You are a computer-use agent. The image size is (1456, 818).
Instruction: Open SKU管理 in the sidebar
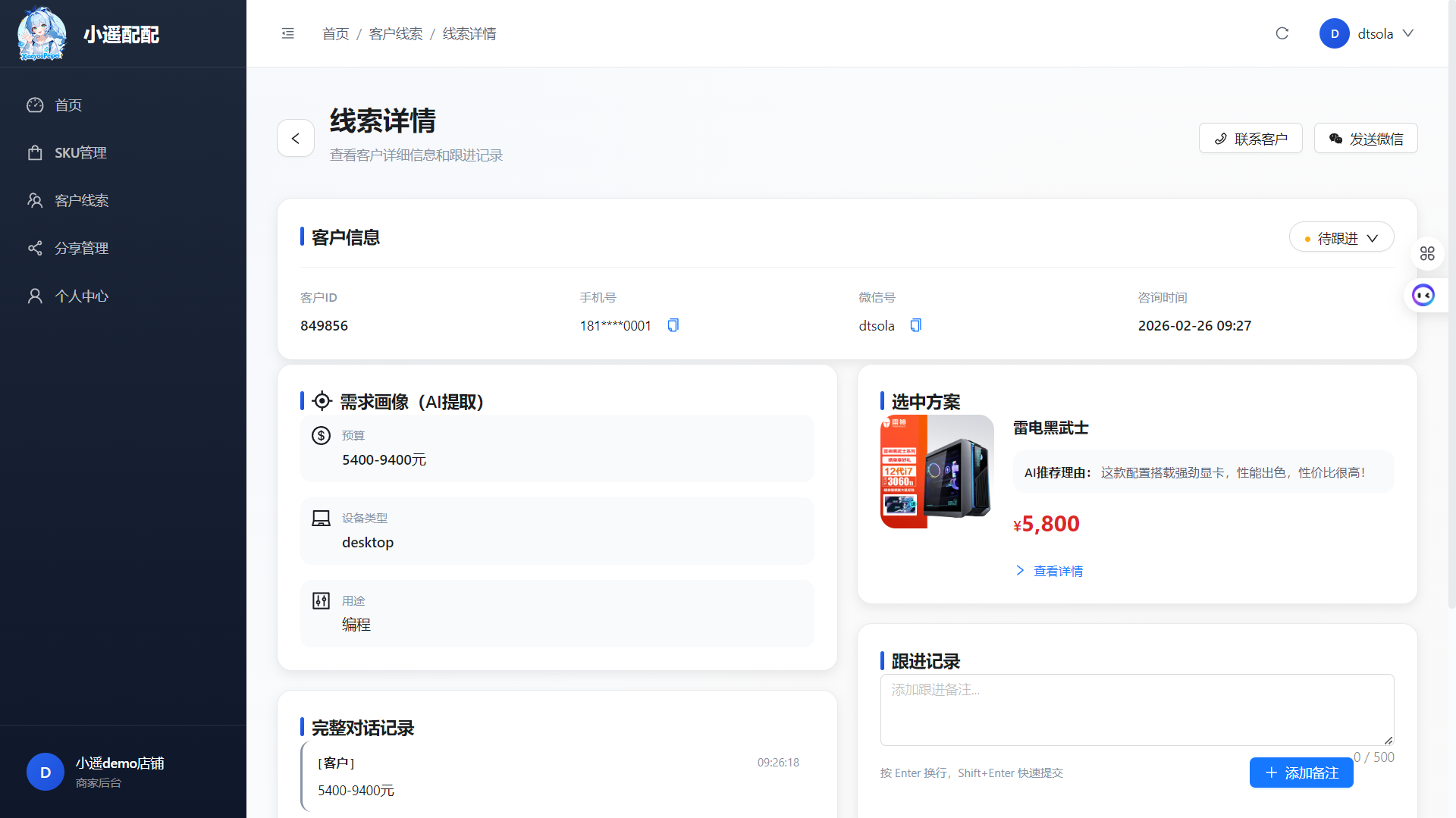tap(80, 152)
